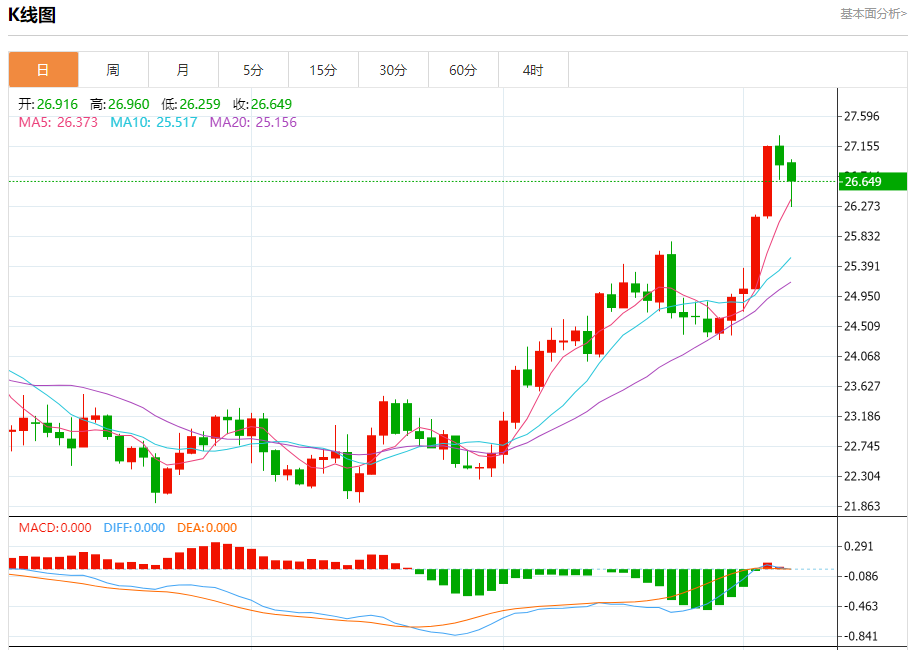Screen dimensions: 917x650
Task: Click the 26.649 current price label
Action: 873,181
